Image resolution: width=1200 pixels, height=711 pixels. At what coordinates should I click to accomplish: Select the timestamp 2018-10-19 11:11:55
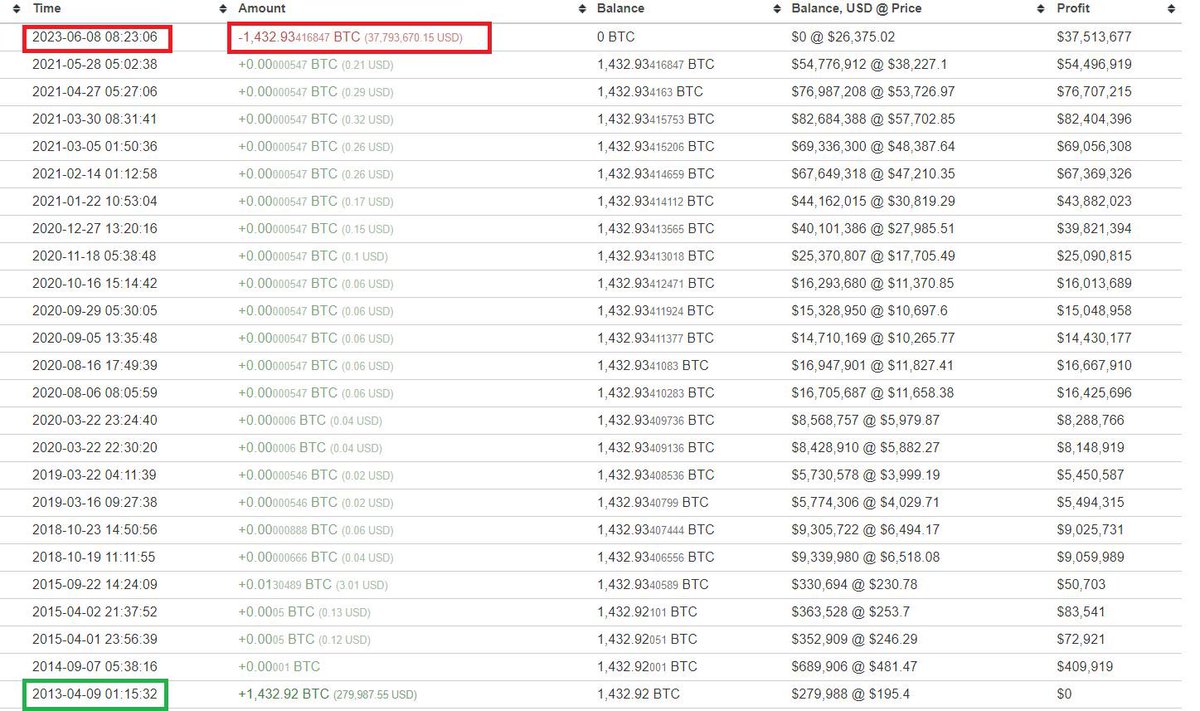(x=95, y=557)
